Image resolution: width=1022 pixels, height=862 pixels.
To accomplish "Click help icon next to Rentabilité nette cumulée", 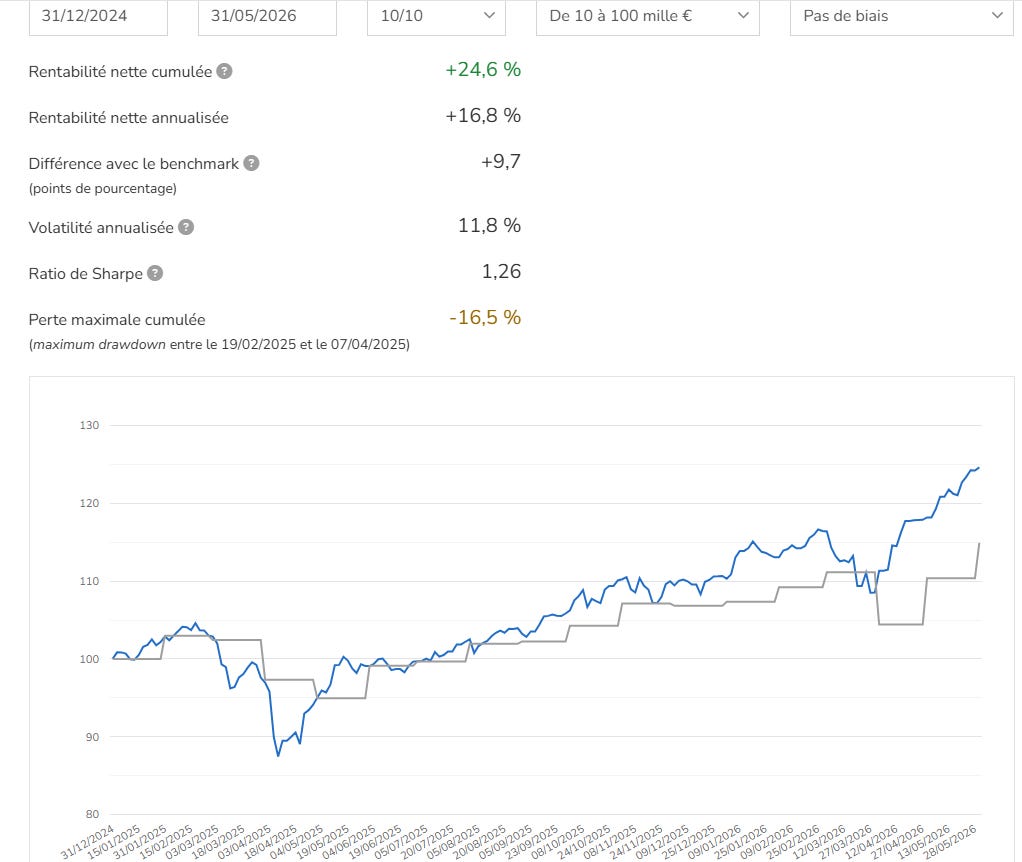I will click(224, 71).
